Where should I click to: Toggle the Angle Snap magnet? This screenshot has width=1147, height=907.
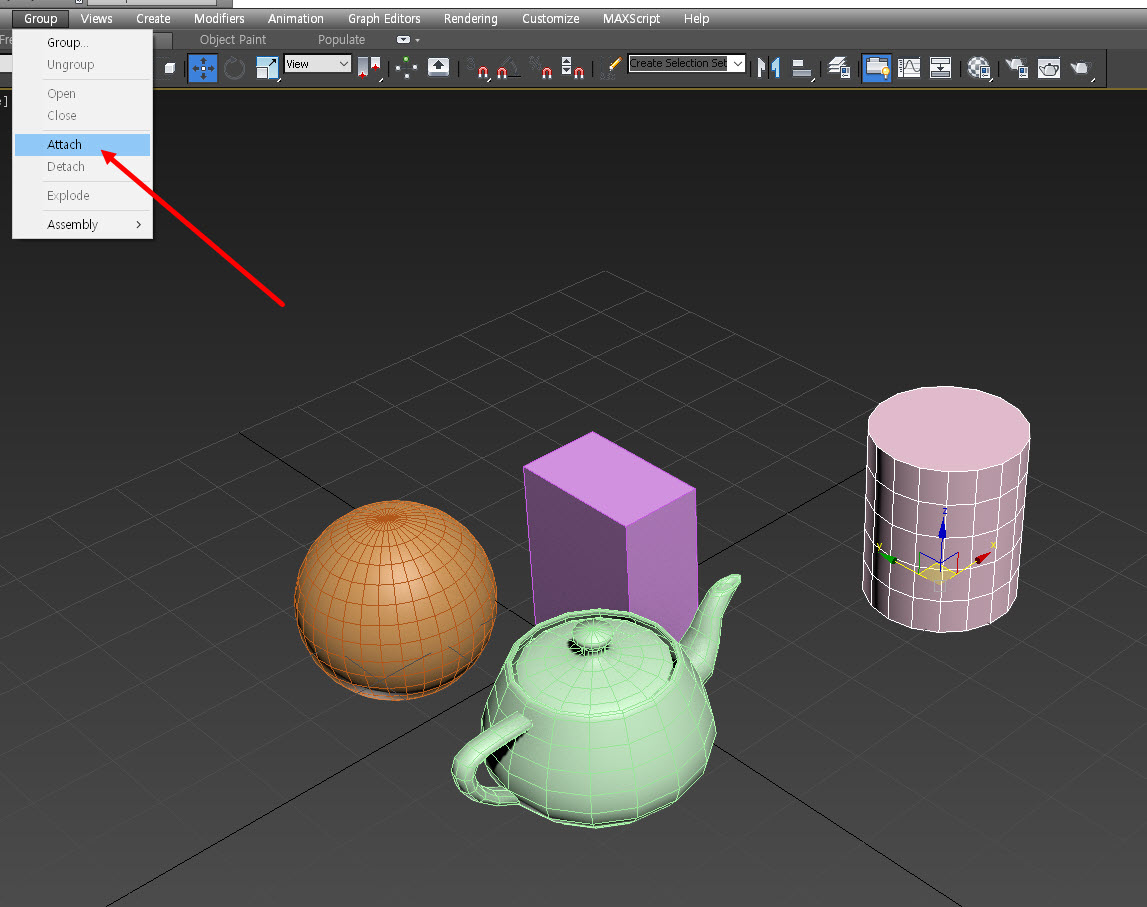pos(508,69)
